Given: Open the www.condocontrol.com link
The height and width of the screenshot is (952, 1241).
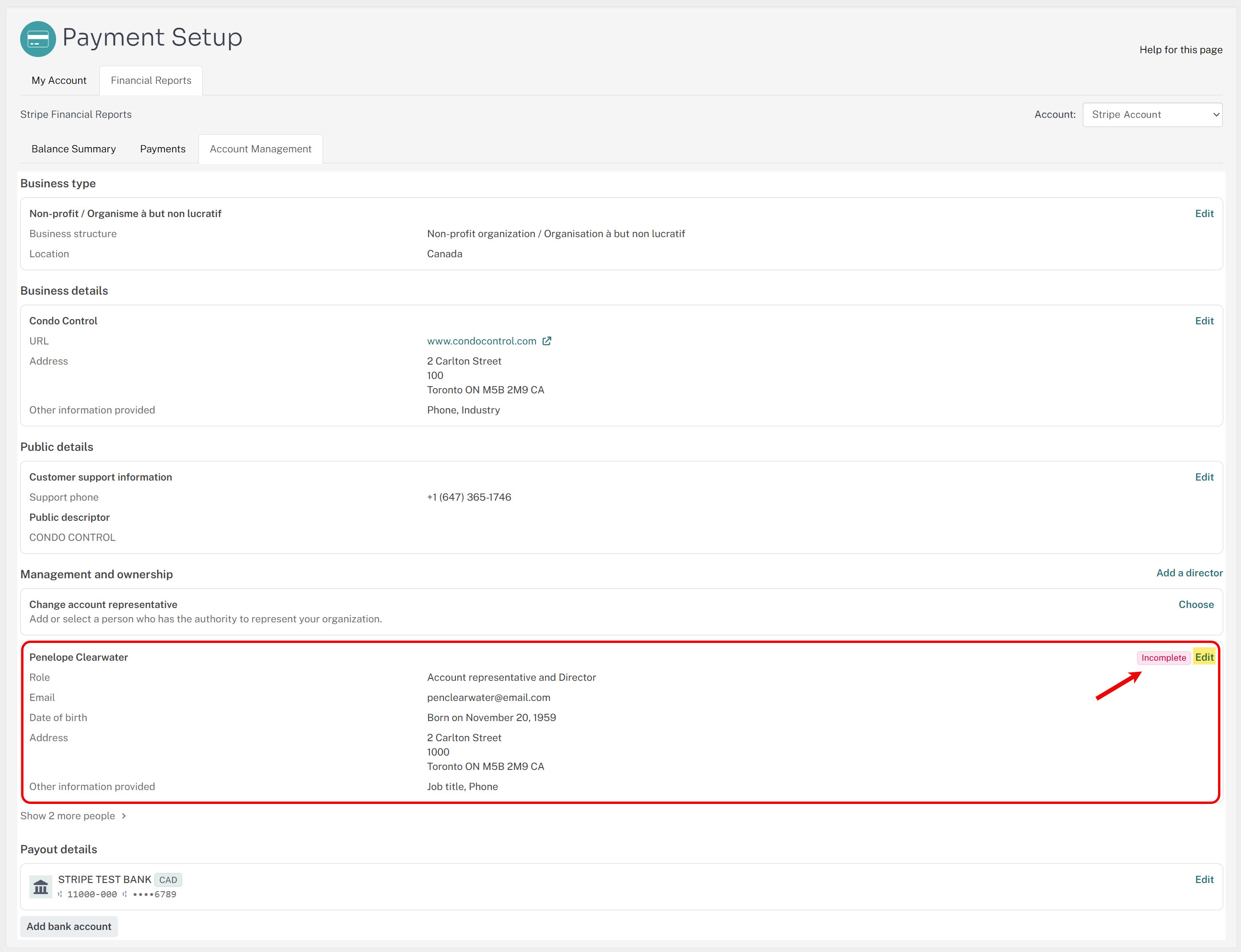Looking at the screenshot, I should click(482, 341).
